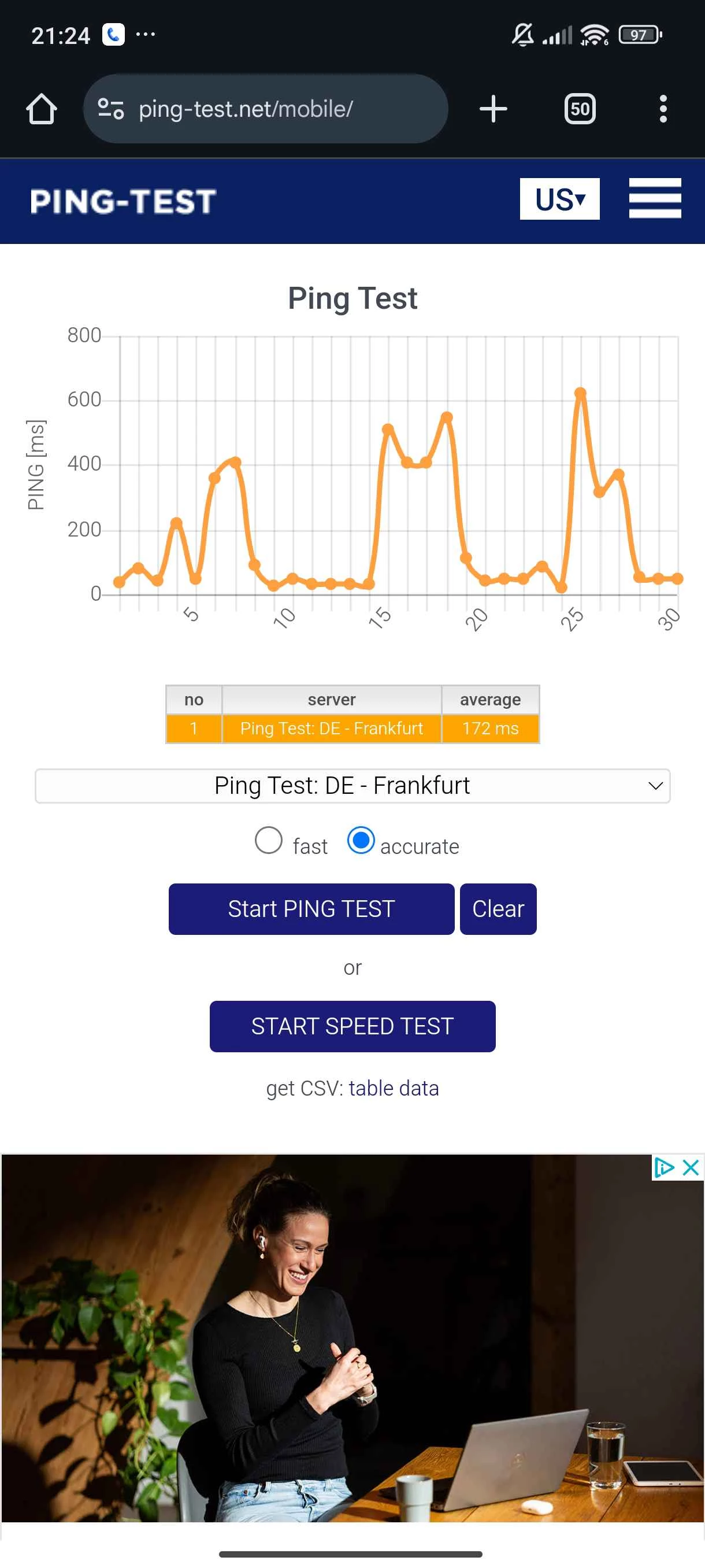Open the hamburger navigation menu

pos(655,198)
